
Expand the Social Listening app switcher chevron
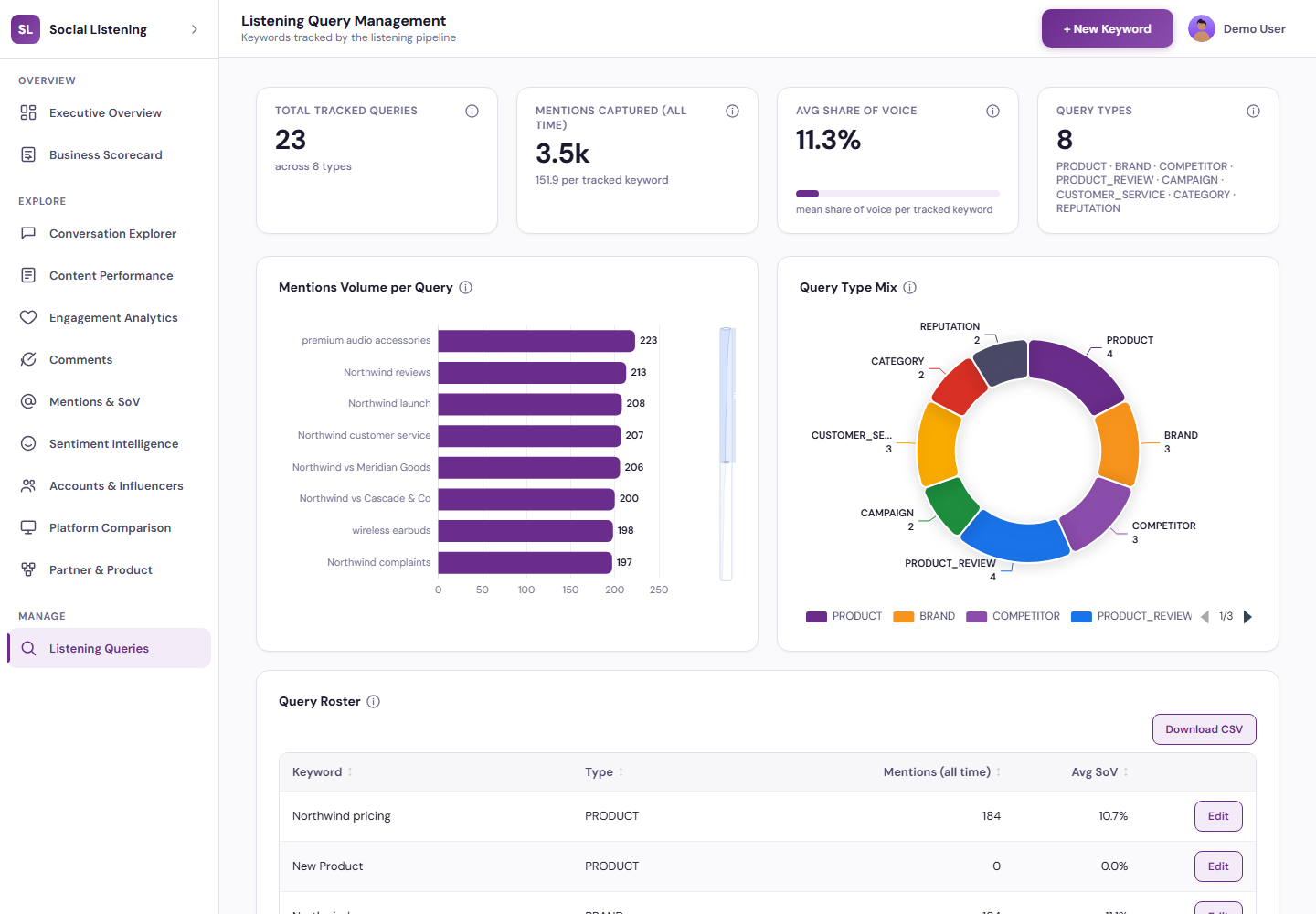pos(194,29)
